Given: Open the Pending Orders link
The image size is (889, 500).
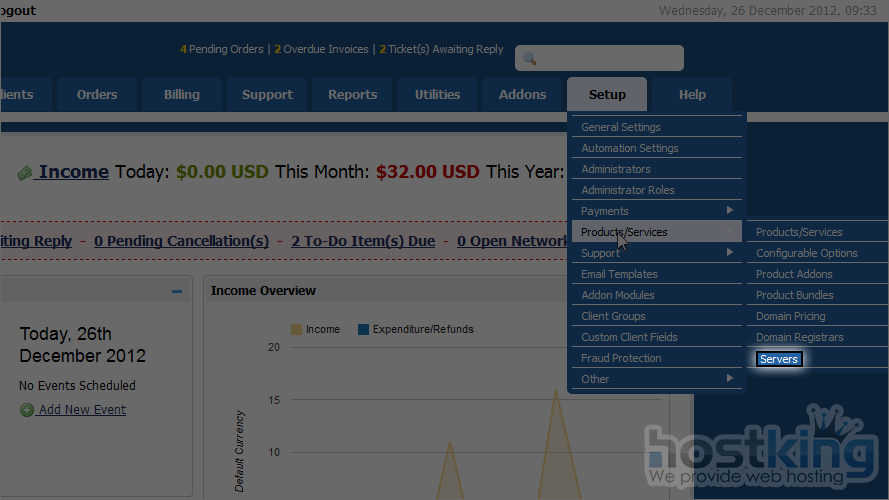Looking at the screenshot, I should [222, 49].
